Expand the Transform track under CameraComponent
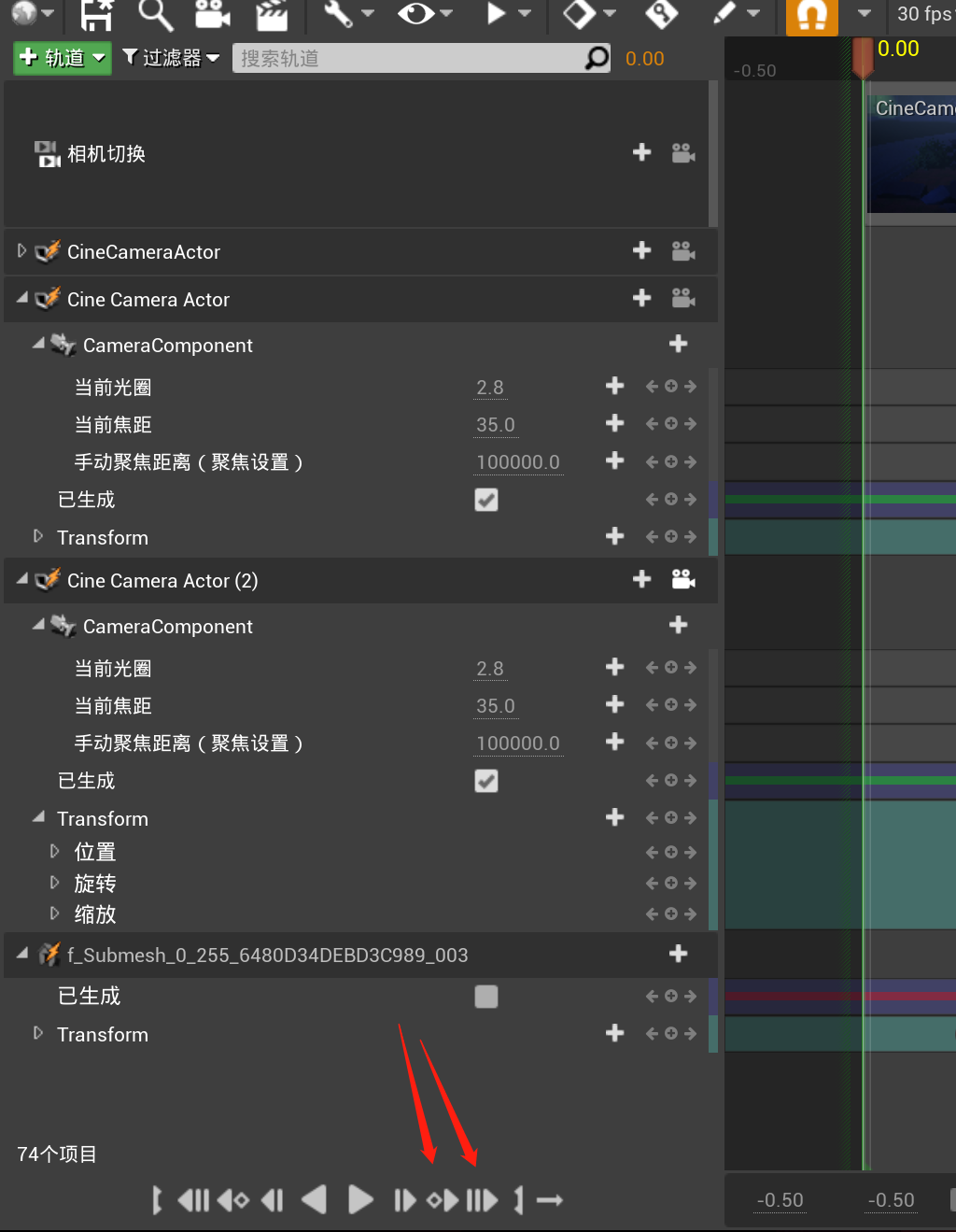Image resolution: width=956 pixels, height=1232 pixels. coord(38,537)
